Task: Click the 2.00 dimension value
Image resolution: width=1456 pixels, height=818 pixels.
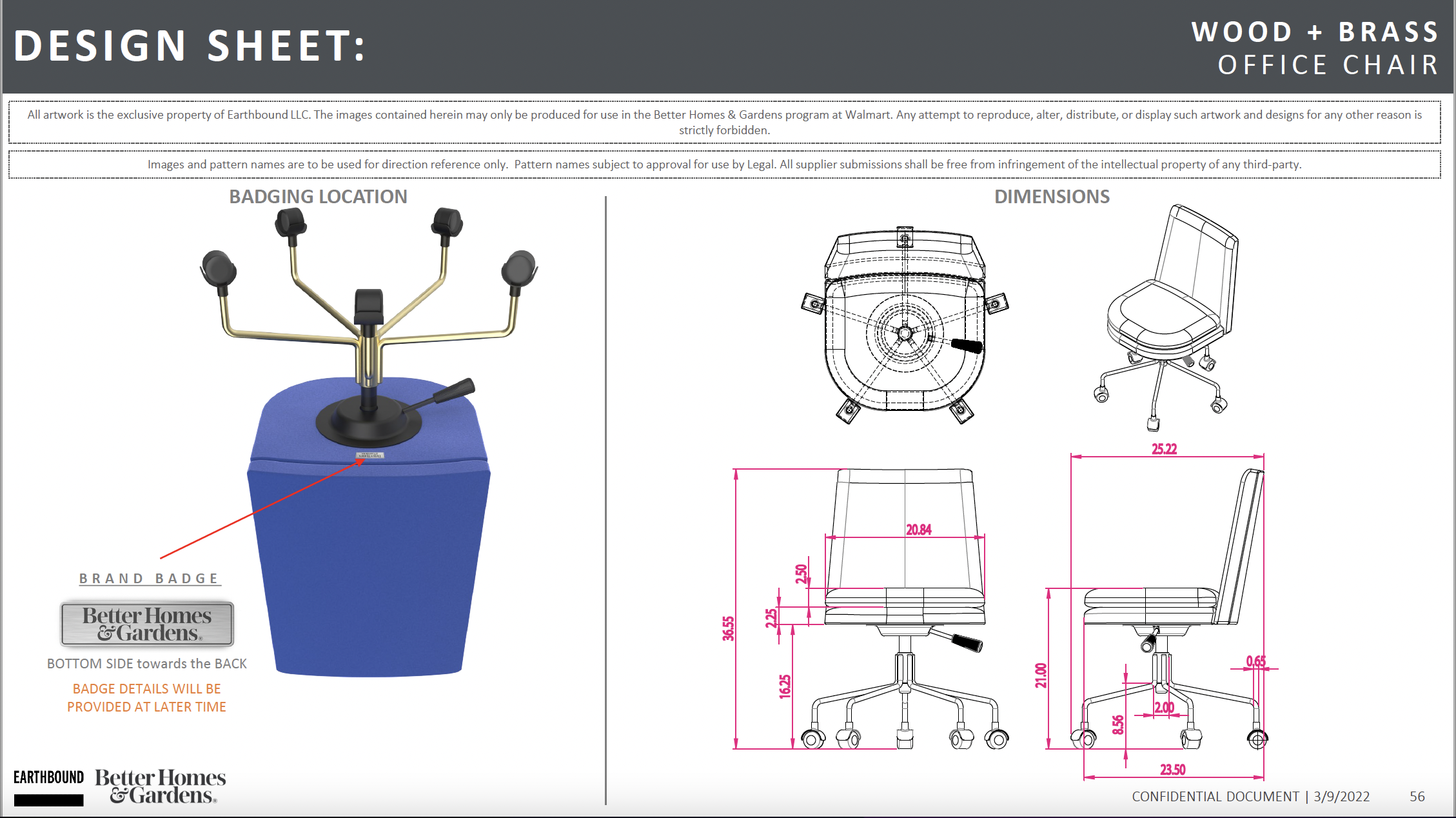Action: click(x=1165, y=708)
